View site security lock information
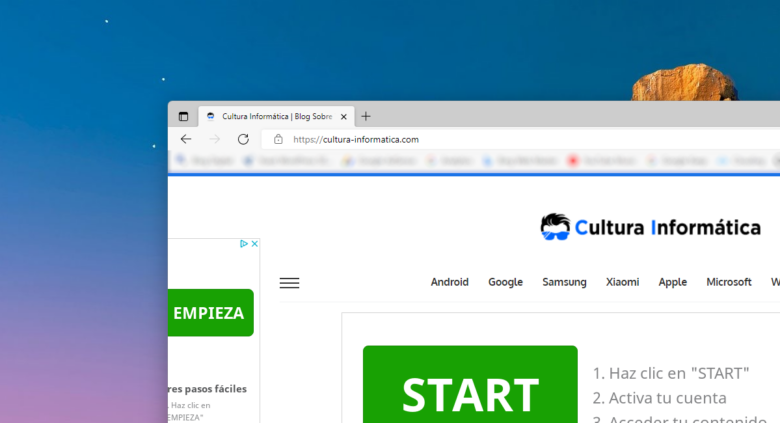This screenshot has width=780, height=423. tap(278, 139)
